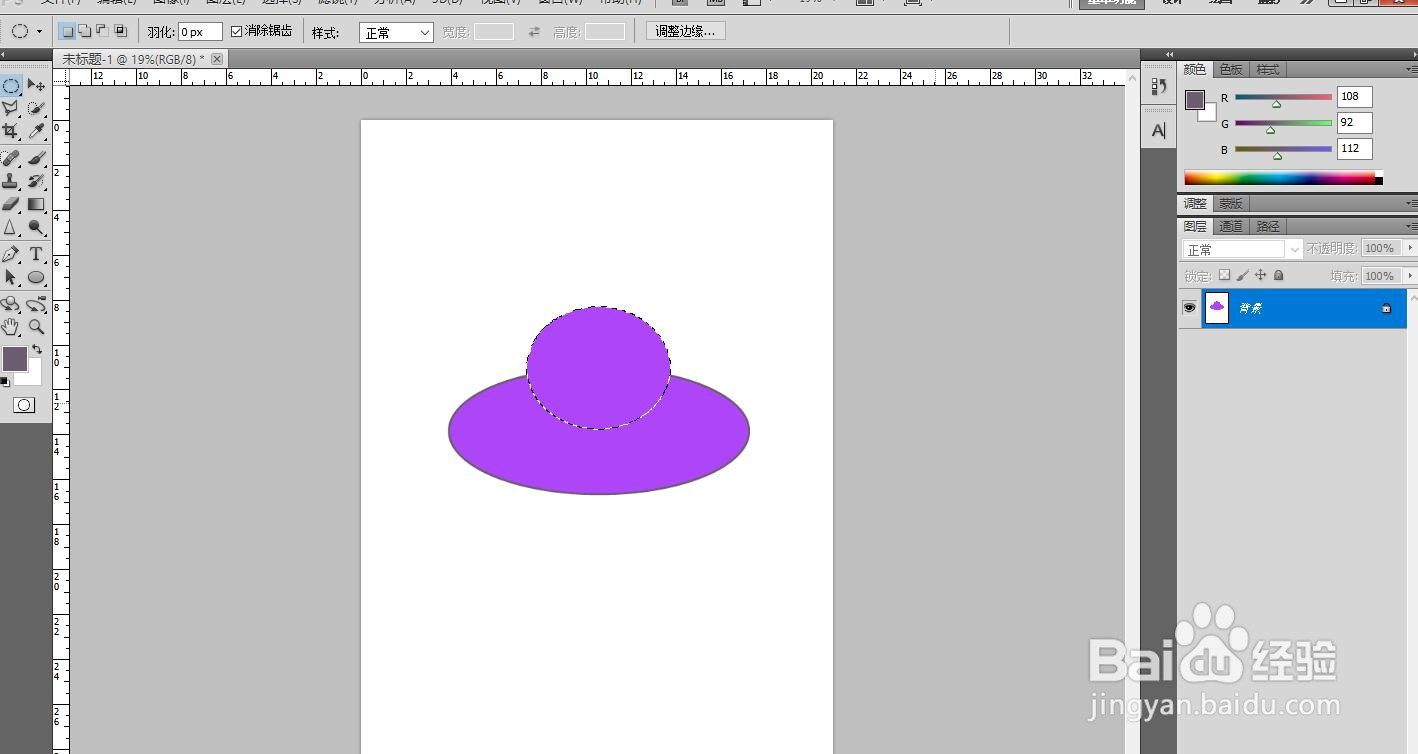1418x754 pixels.
Task: Select the Elliptical Marquee tool
Action: (11, 86)
